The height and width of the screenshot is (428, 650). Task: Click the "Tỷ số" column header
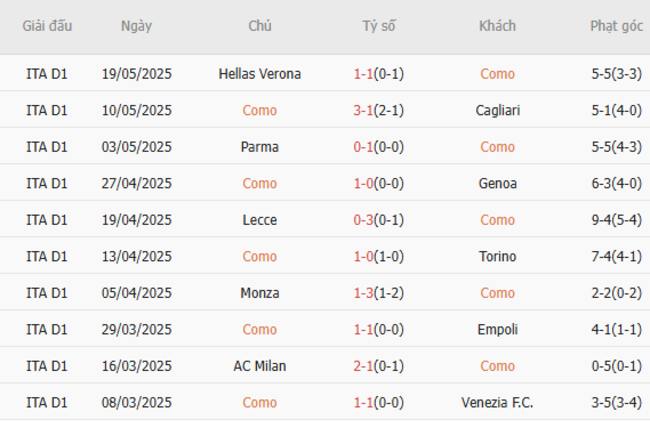click(378, 27)
